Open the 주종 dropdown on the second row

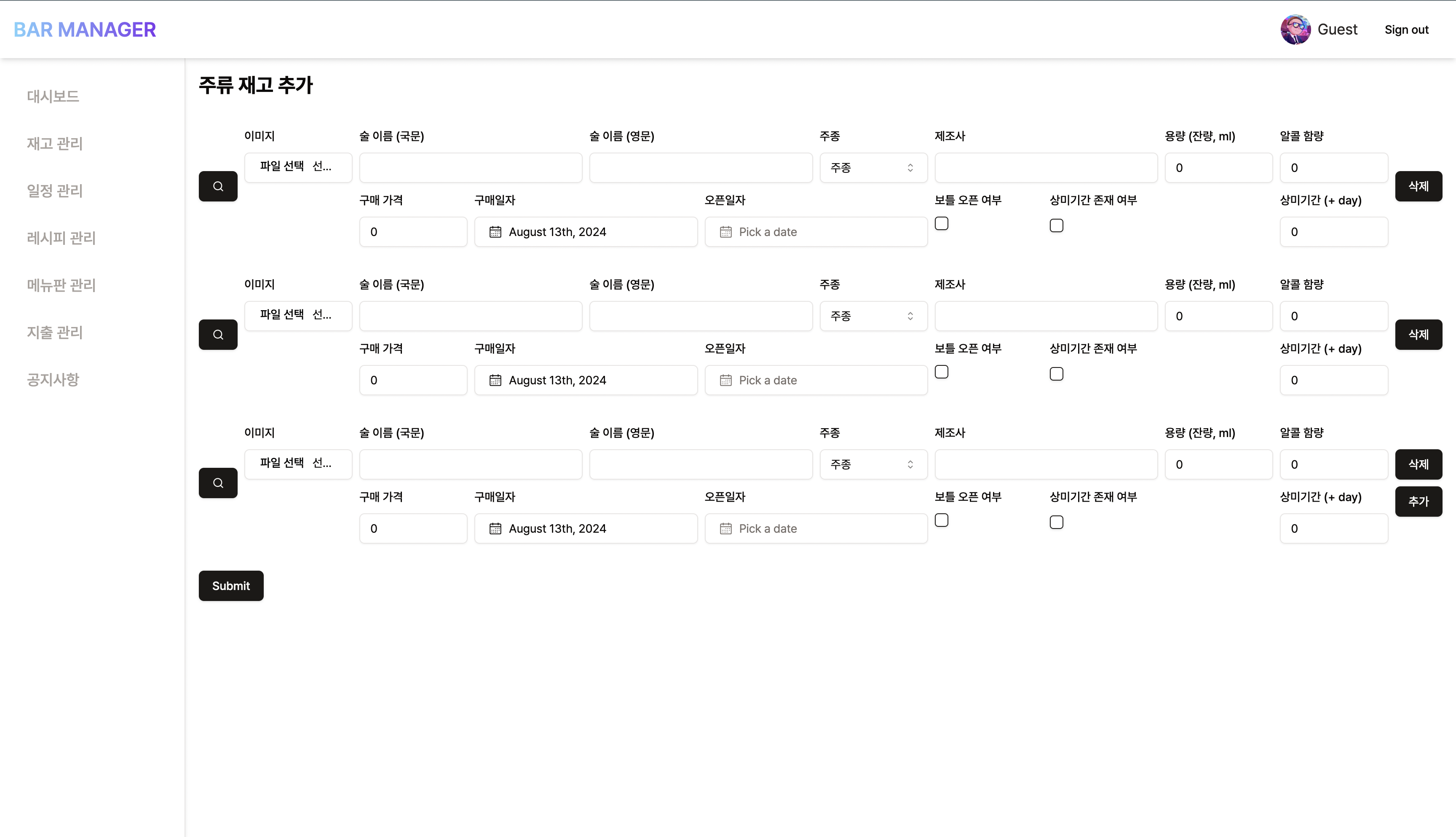pyautogui.click(x=873, y=316)
